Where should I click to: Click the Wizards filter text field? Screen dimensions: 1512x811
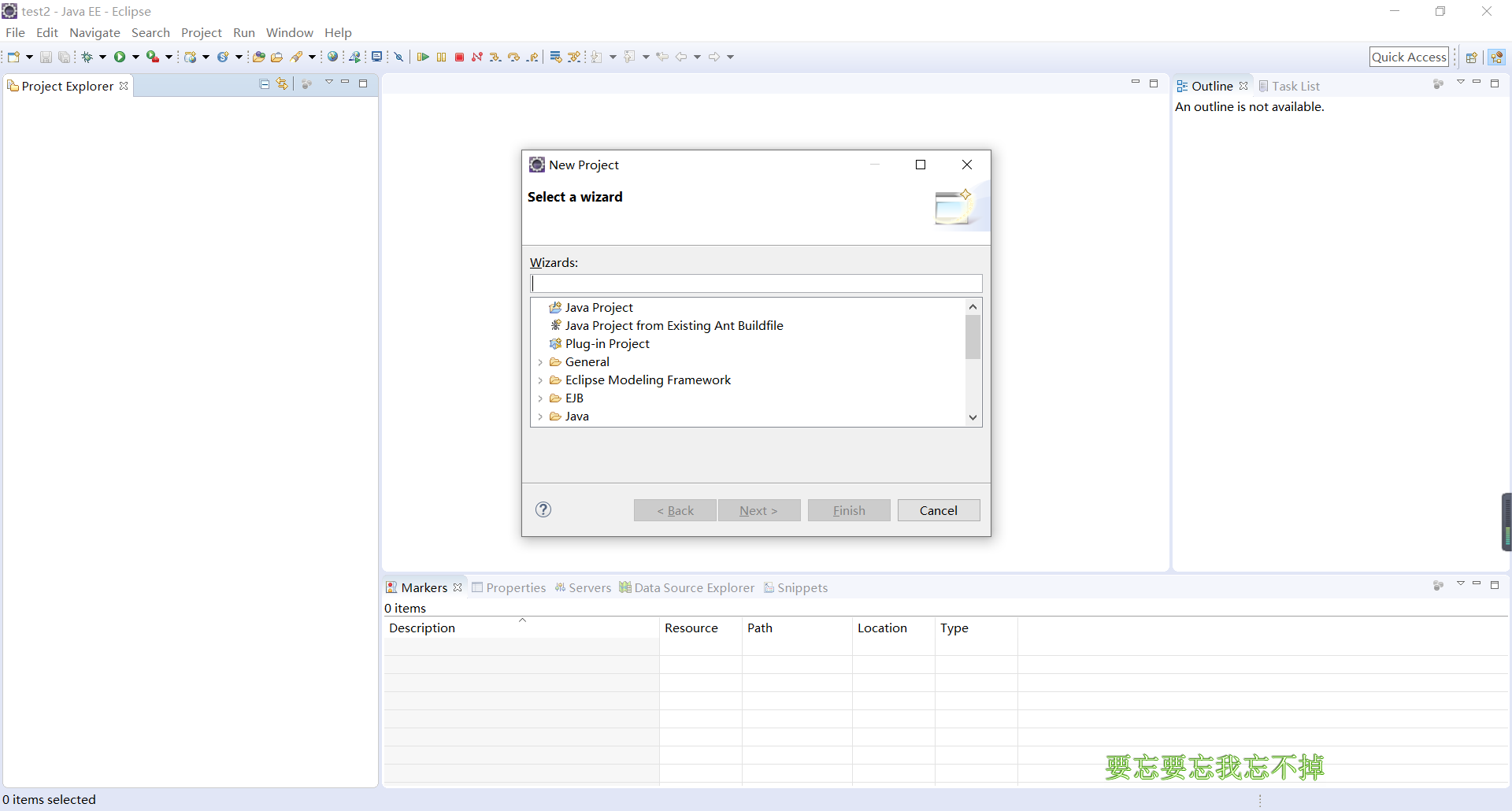756,283
